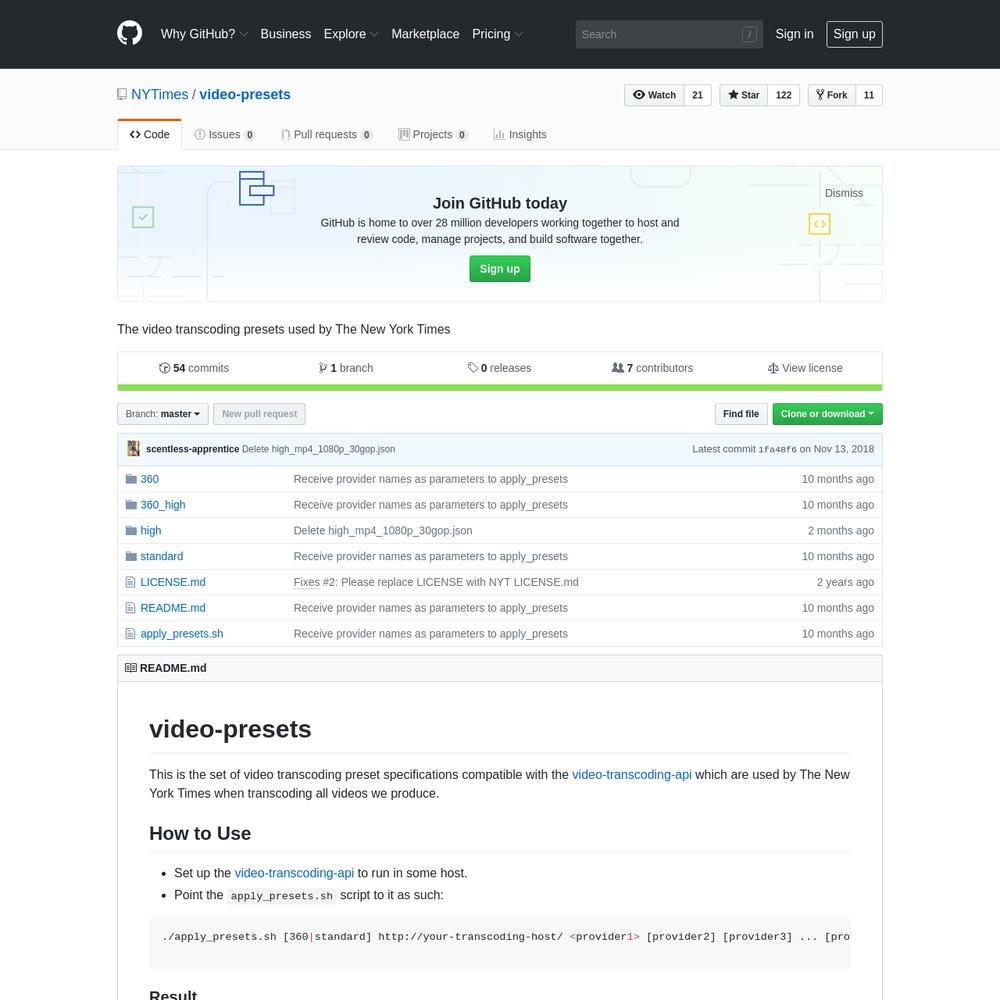
Task: Click the commits history clock icon
Action: pos(165,368)
